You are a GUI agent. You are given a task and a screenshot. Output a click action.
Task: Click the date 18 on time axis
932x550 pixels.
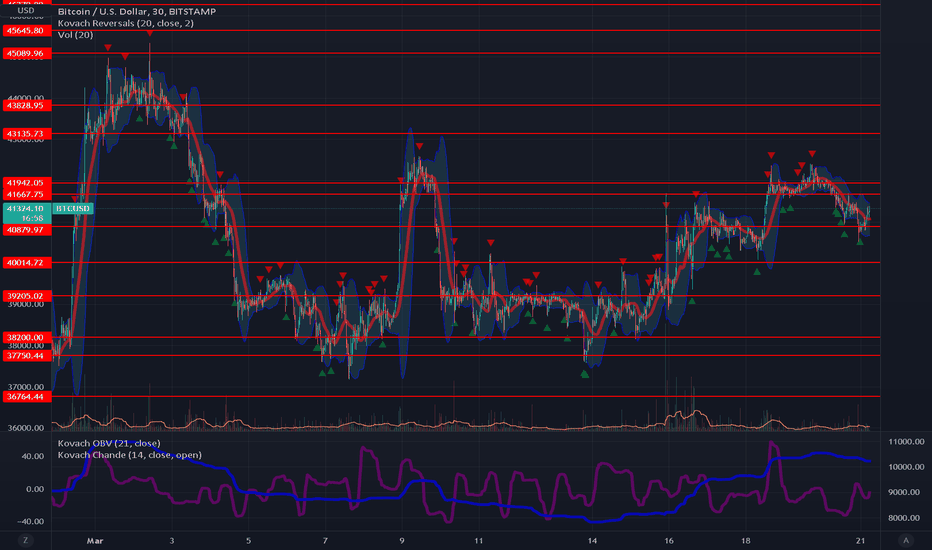[x=745, y=540]
